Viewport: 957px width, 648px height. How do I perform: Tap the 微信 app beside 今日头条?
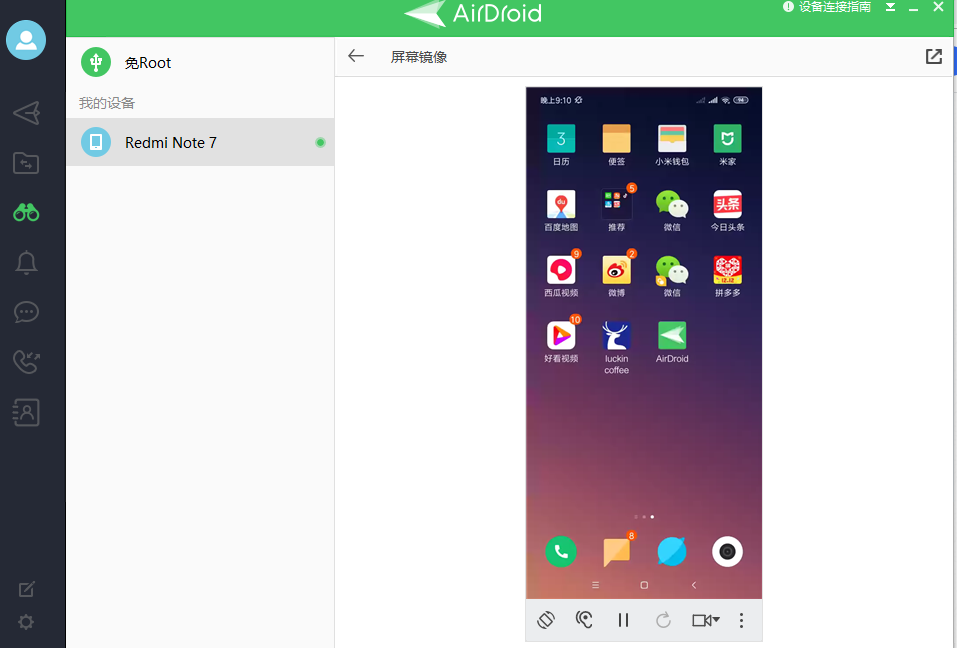[672, 211]
